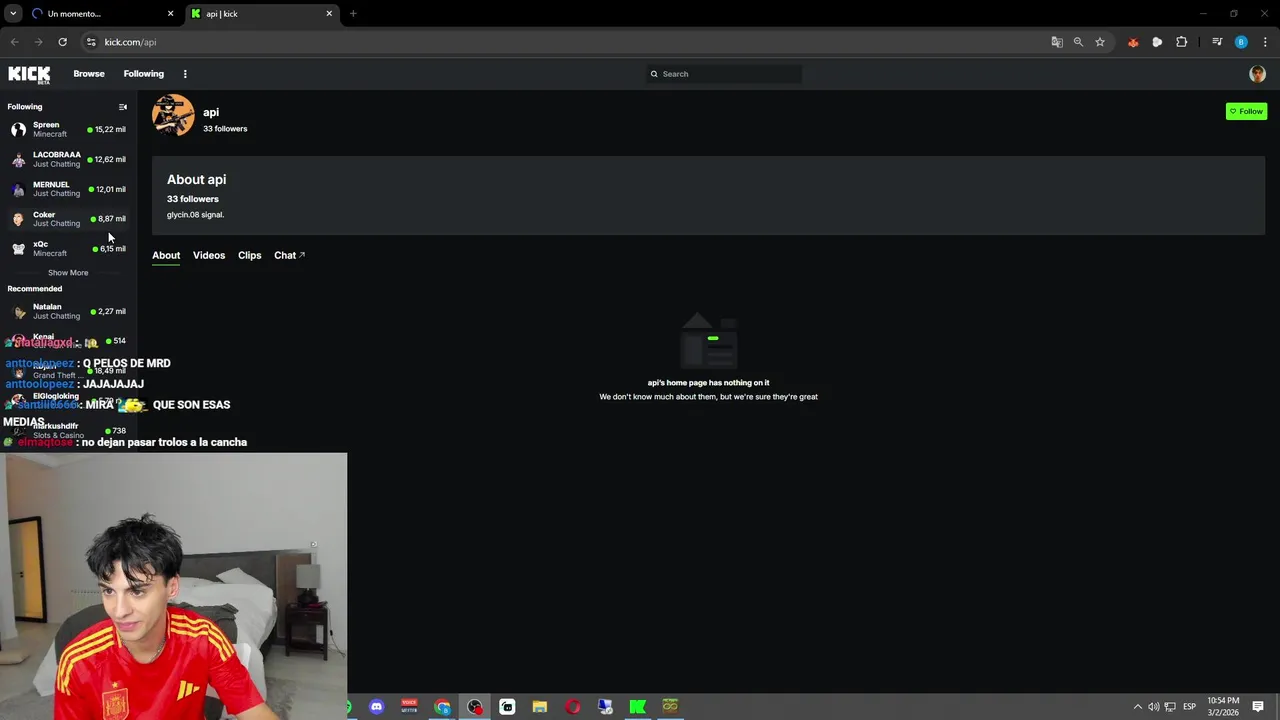Go back in browser history
Viewport: 1280px width, 720px height.
tap(14, 42)
